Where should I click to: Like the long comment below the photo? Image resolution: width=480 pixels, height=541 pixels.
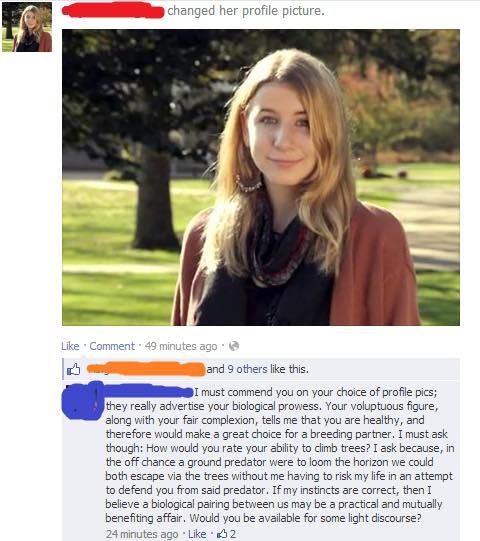click(197, 534)
